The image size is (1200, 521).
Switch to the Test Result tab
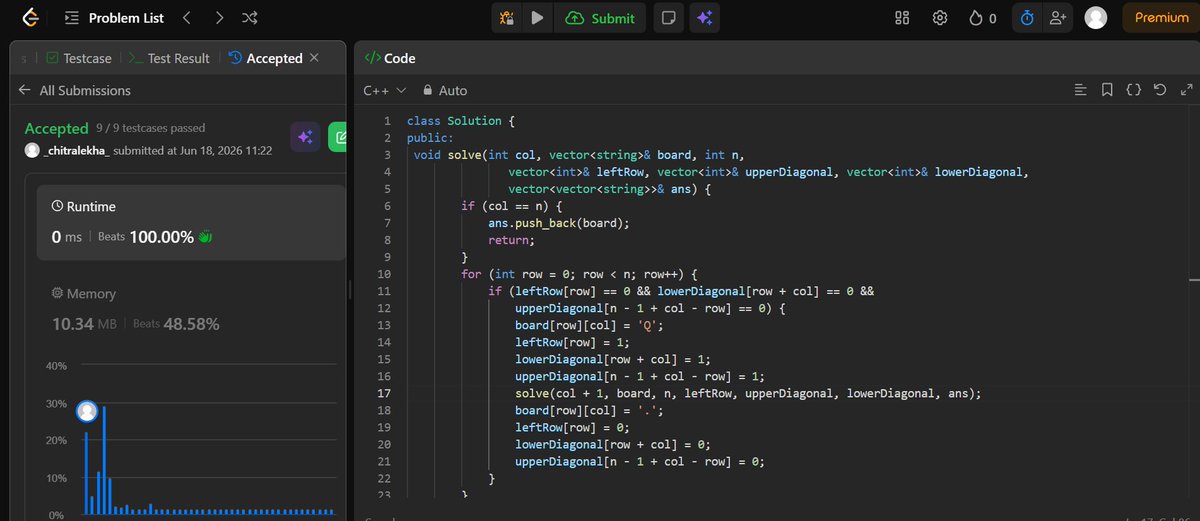(x=169, y=58)
